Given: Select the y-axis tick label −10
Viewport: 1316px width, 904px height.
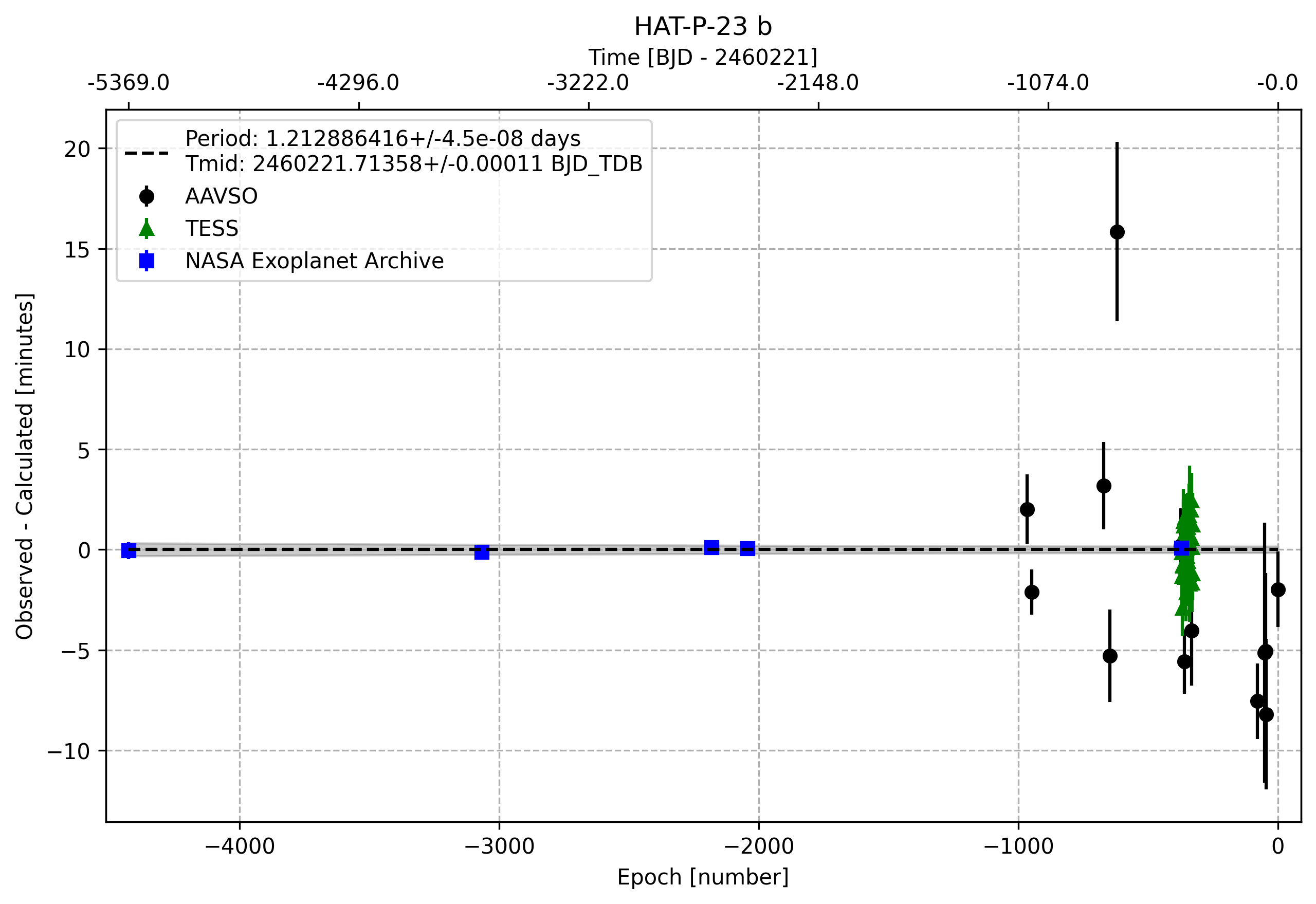Looking at the screenshot, I should 69,752.
